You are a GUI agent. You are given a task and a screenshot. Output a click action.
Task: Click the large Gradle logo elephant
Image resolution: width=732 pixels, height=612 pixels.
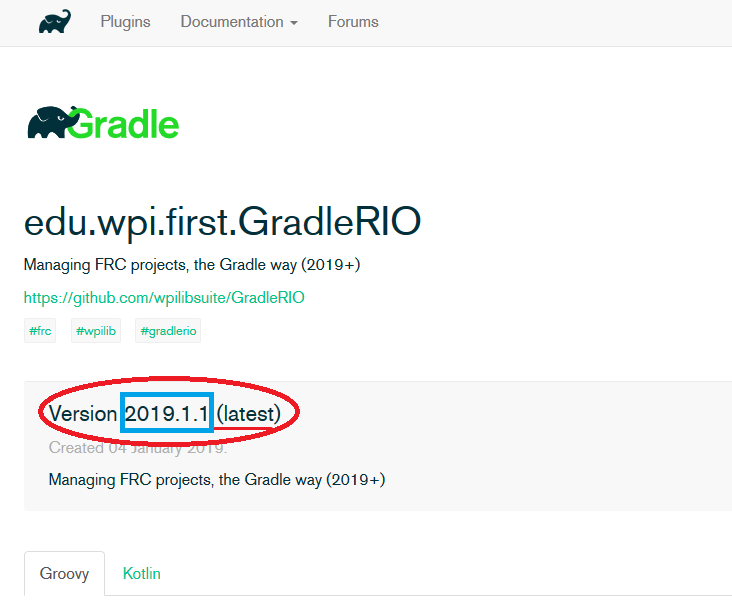pos(48,123)
